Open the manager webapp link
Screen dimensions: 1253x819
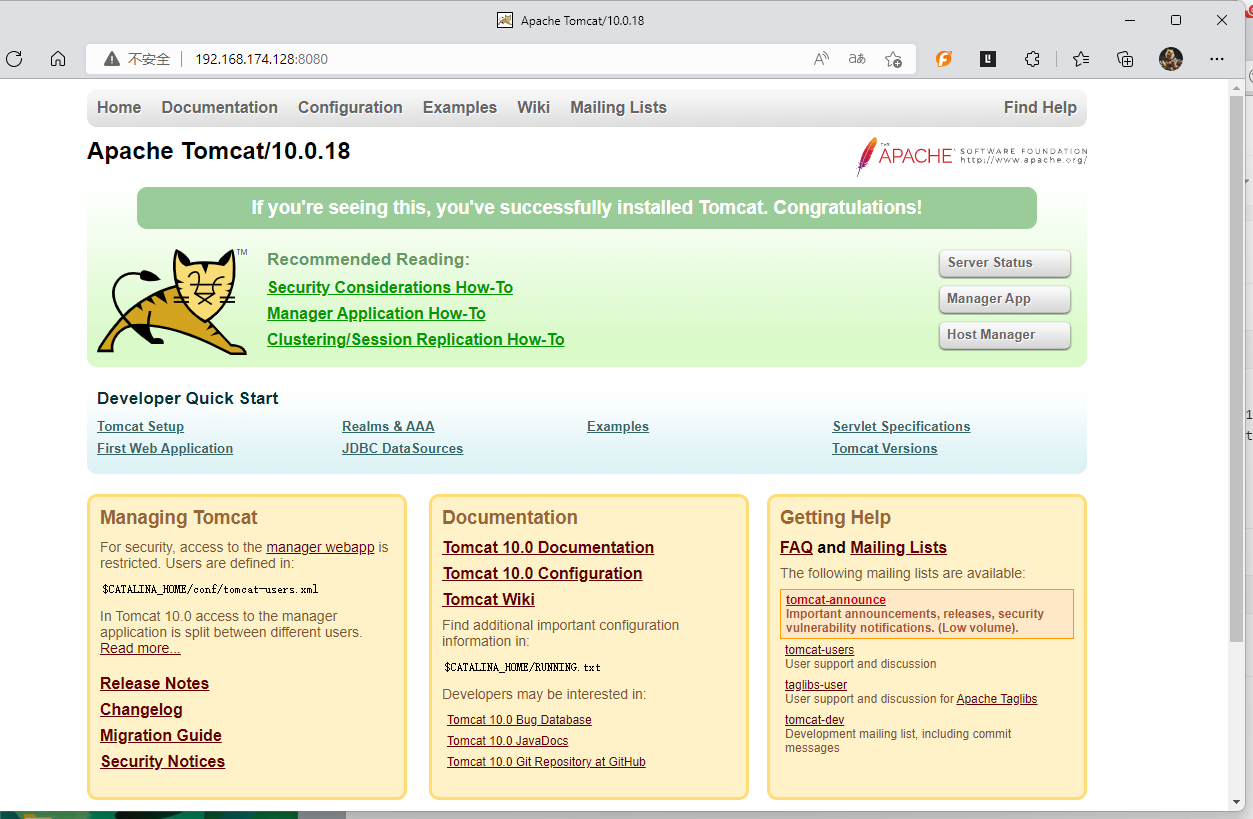320,548
